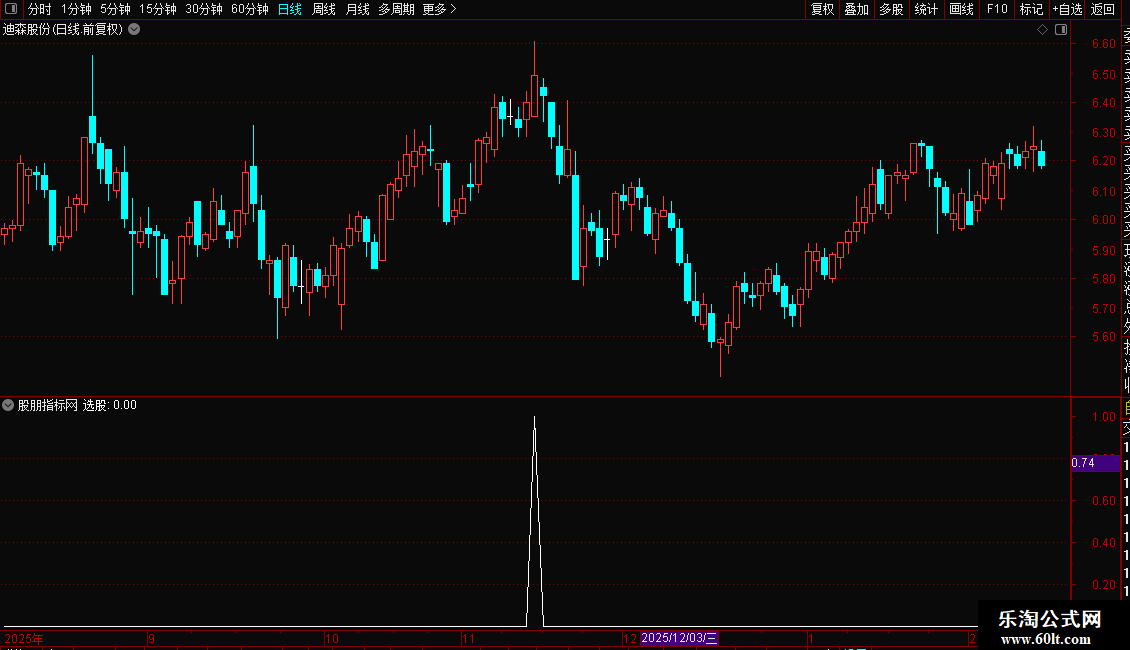Viewport: 1130px width, 650px height.
Task: Select the 60分钟 period tab
Action: coord(250,9)
